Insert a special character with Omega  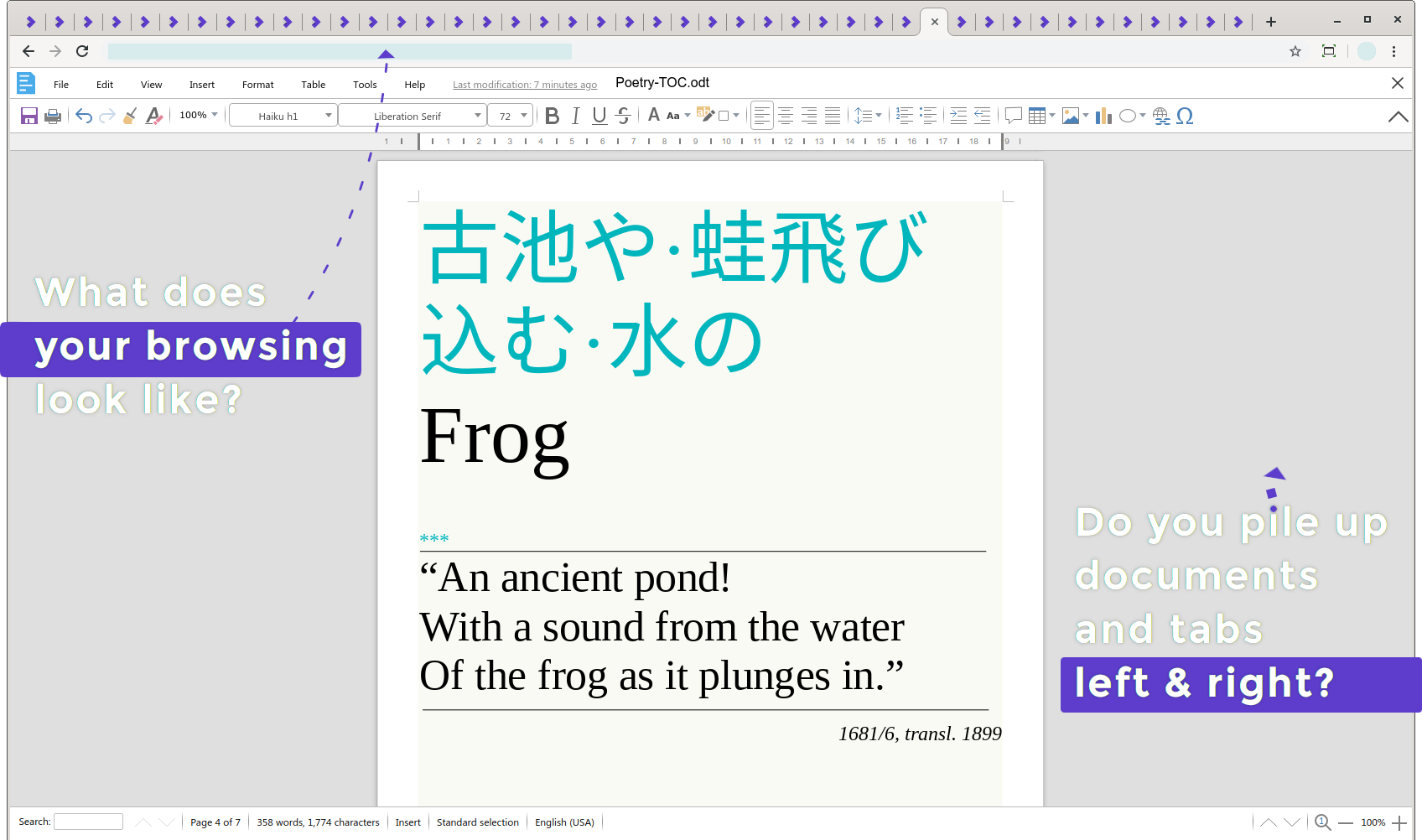1185,116
